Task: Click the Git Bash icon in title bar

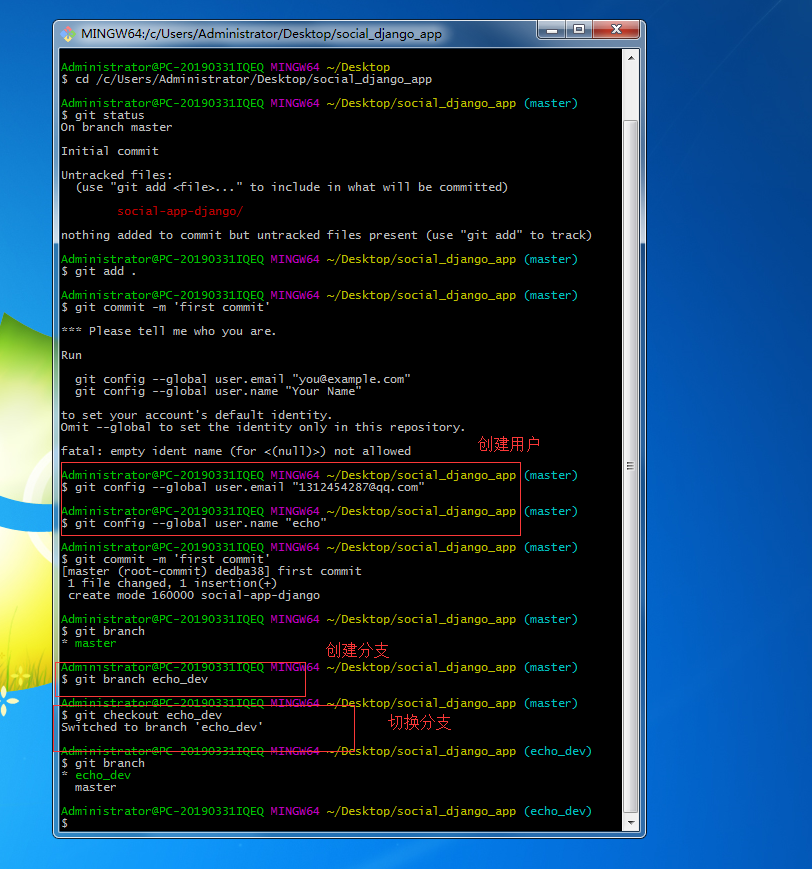Action: point(68,34)
